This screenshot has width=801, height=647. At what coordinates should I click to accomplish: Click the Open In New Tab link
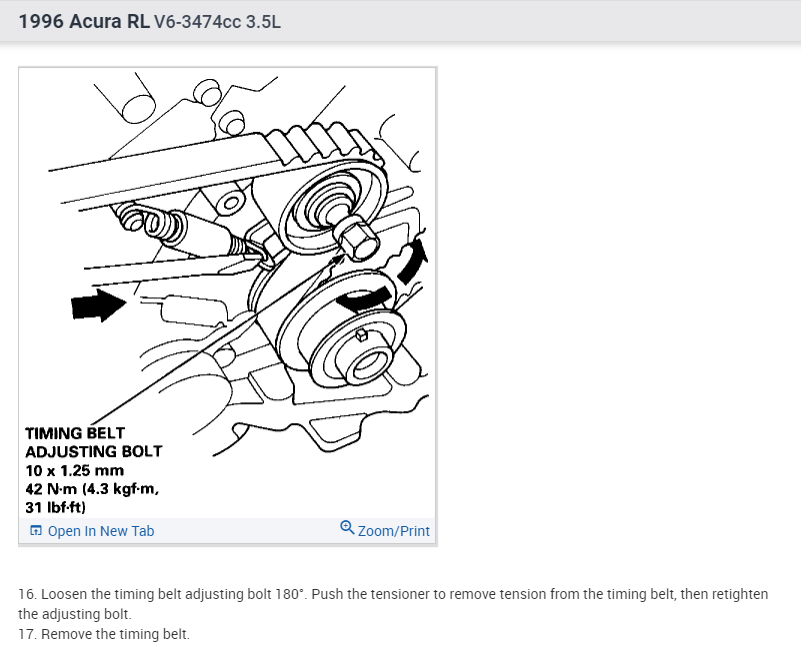pyautogui.click(x=101, y=531)
